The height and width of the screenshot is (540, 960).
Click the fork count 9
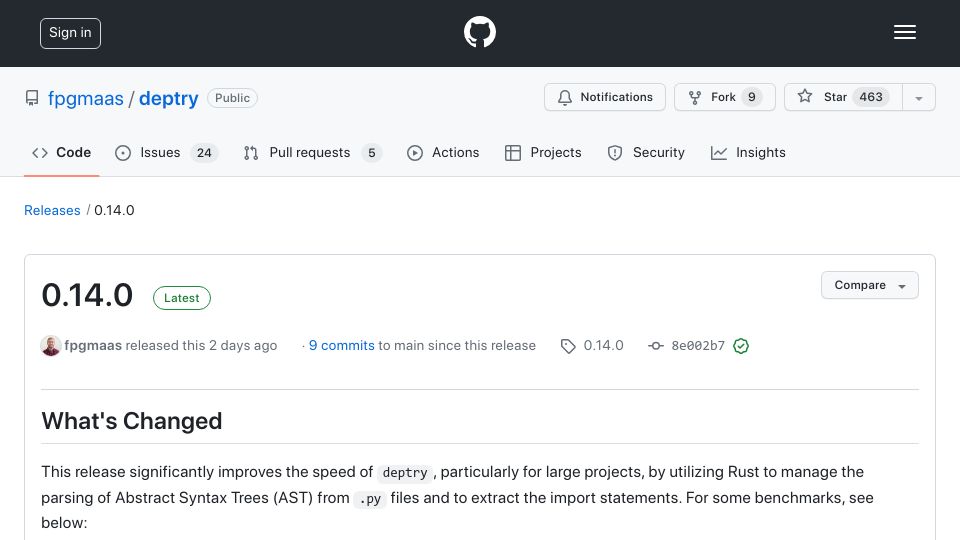pyautogui.click(x=752, y=97)
